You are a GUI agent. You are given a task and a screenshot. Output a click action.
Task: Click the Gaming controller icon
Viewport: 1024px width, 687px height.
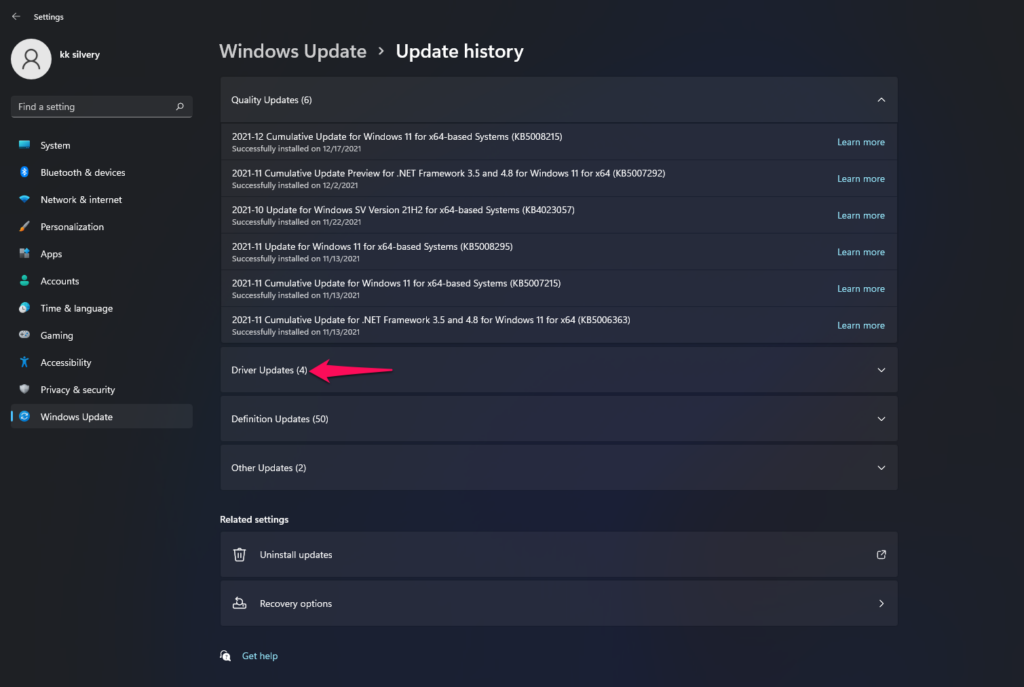coord(24,335)
